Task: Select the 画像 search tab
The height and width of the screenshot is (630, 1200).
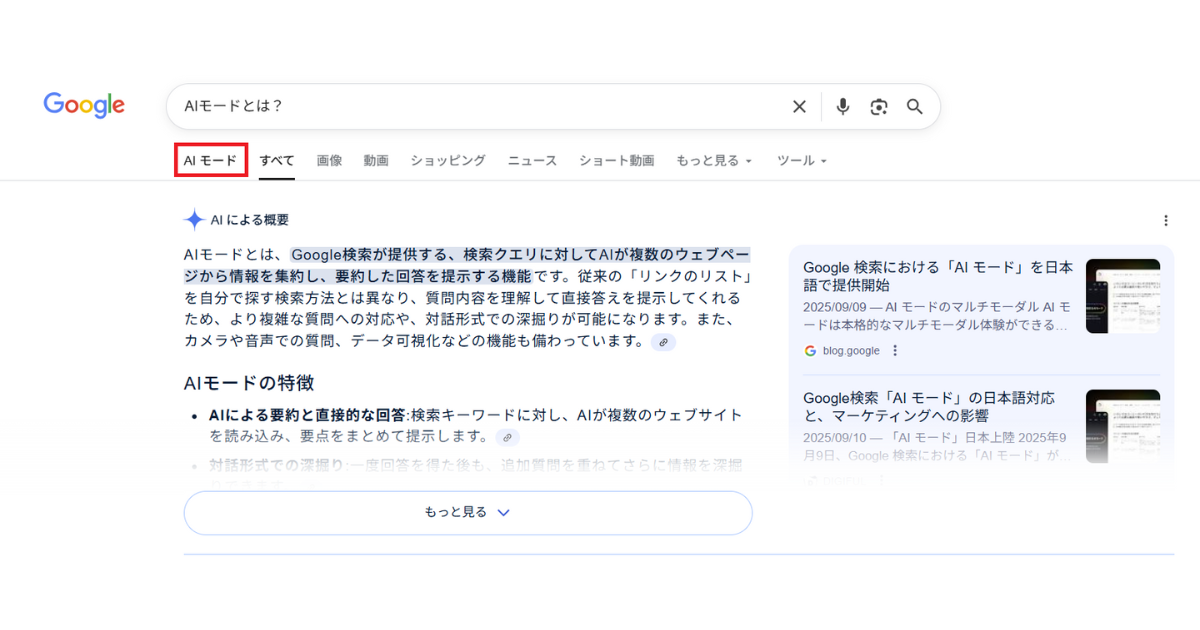Action: [x=329, y=160]
